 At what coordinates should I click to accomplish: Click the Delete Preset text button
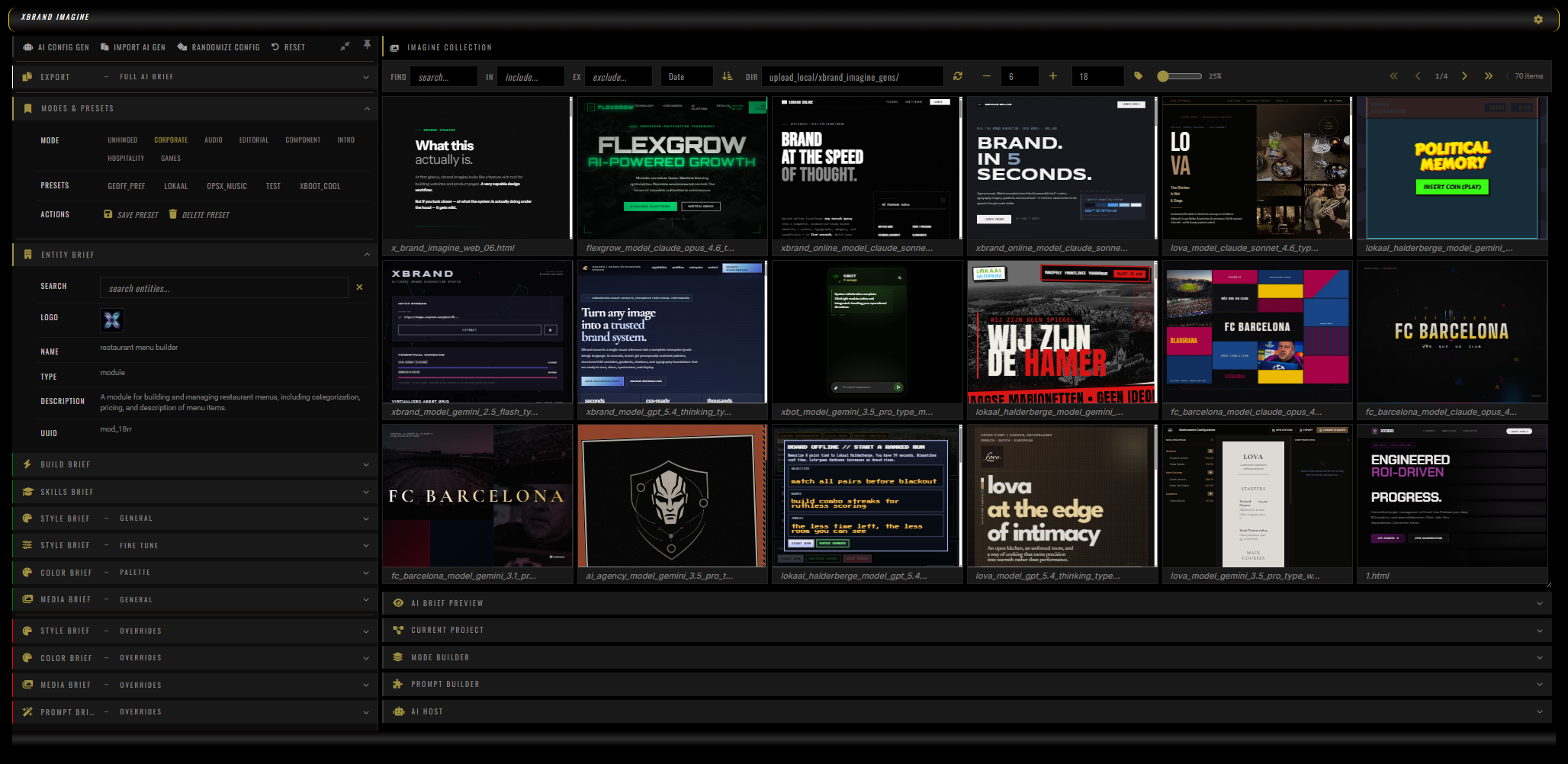pyautogui.click(x=206, y=215)
